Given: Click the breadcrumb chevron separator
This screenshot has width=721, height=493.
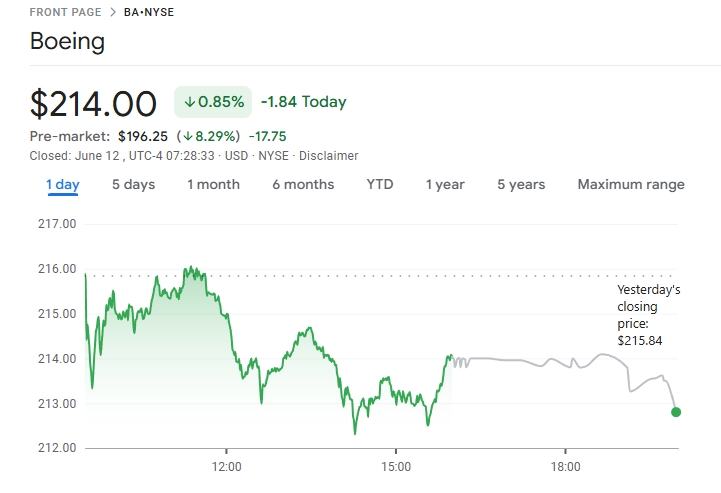Looking at the screenshot, I should [x=111, y=12].
